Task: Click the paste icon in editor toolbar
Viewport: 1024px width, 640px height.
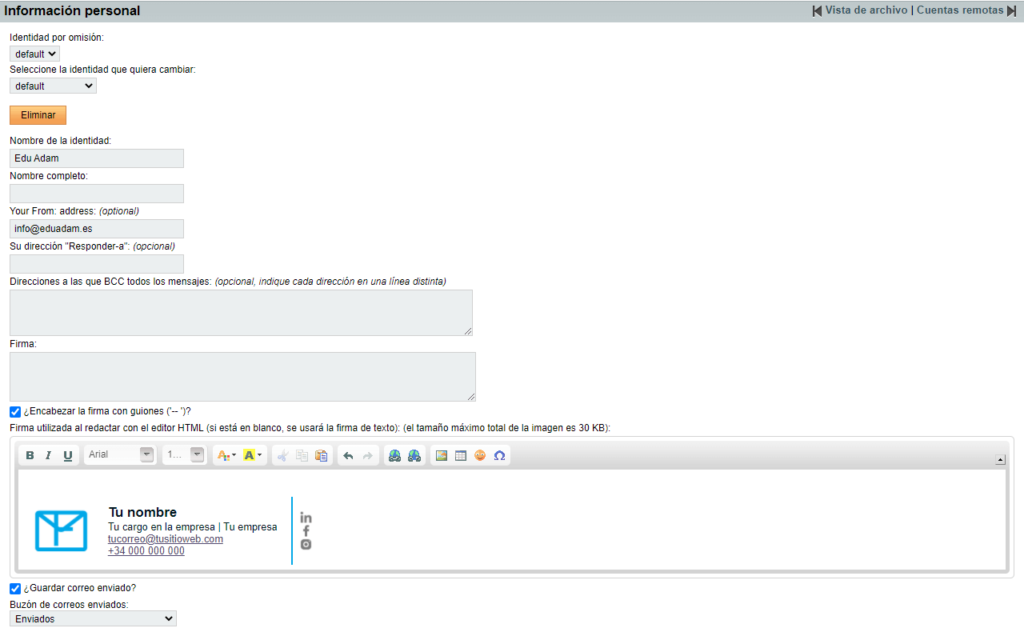Action: pyautogui.click(x=321, y=456)
